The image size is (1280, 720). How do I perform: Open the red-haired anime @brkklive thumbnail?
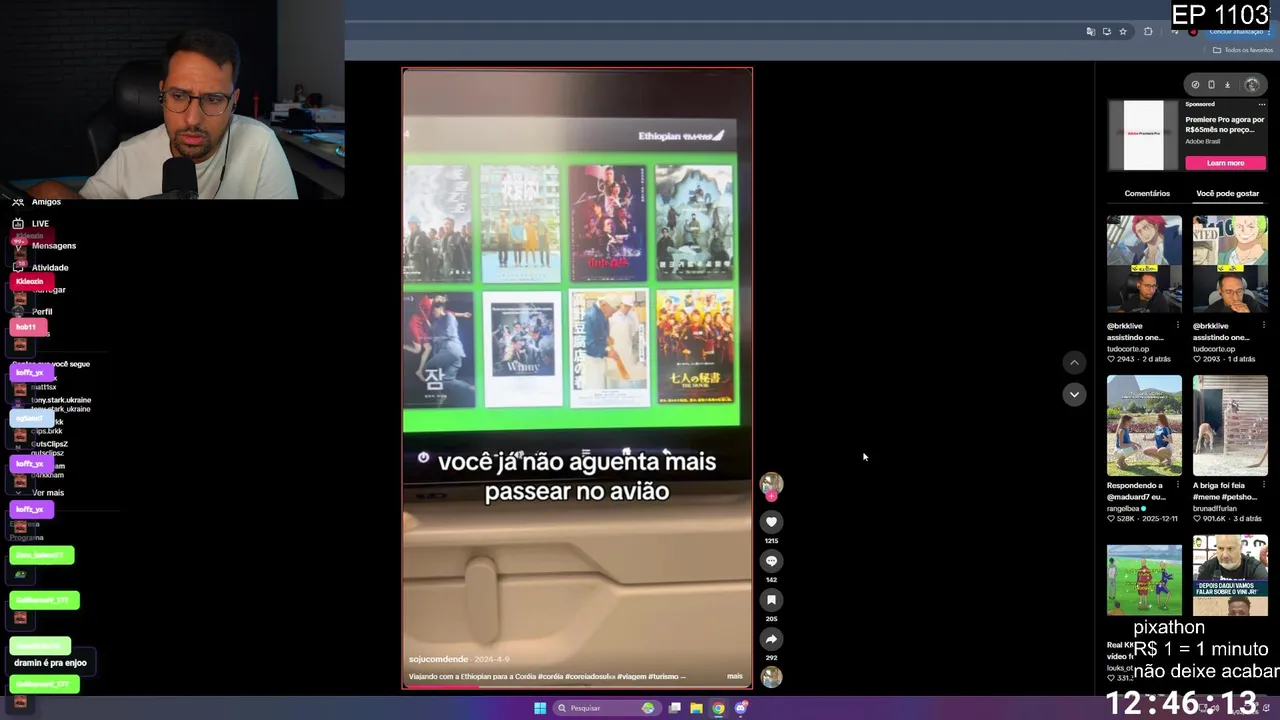pos(1144,265)
